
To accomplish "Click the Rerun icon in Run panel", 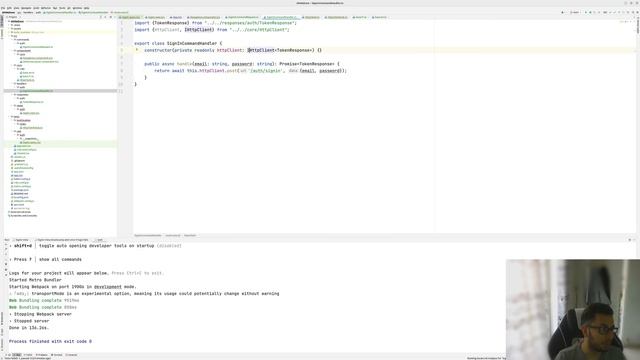I will click(6, 244).
